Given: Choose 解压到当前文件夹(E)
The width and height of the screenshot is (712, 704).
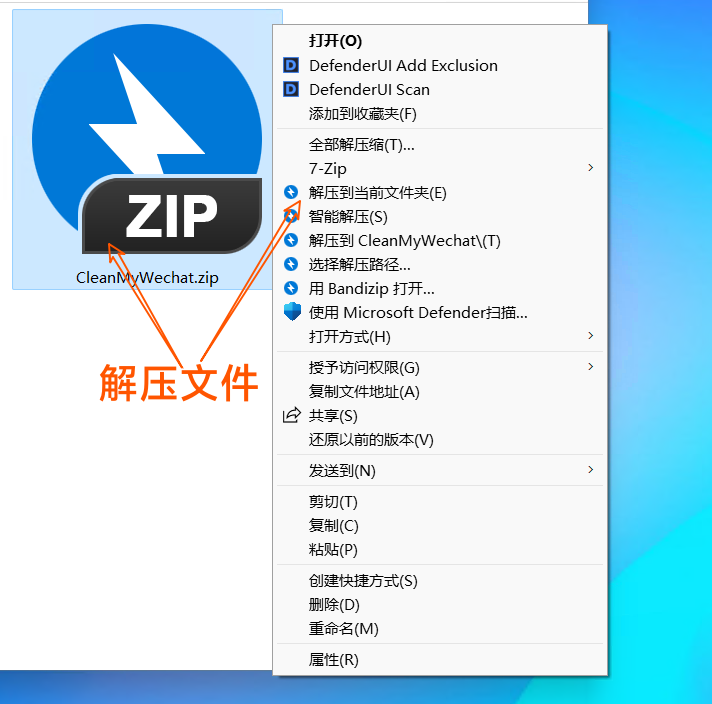Looking at the screenshot, I should [440, 193].
